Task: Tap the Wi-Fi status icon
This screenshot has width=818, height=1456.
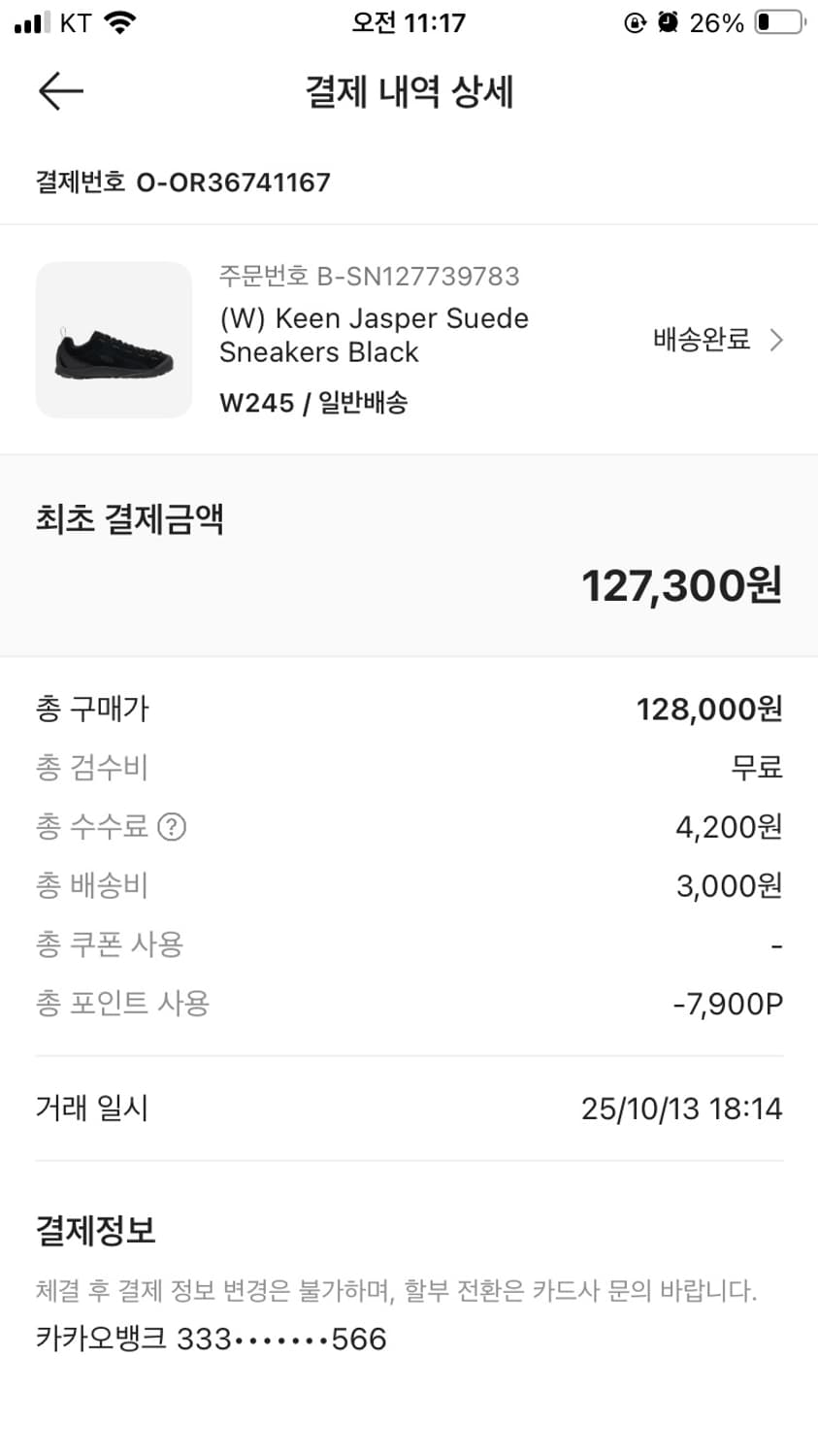Action: pyautogui.click(x=120, y=22)
